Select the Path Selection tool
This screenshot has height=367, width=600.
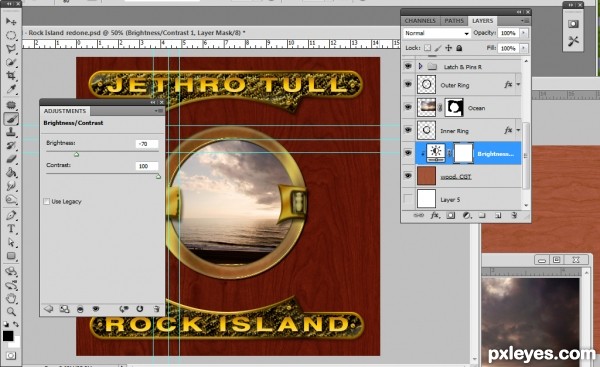coord(11,242)
